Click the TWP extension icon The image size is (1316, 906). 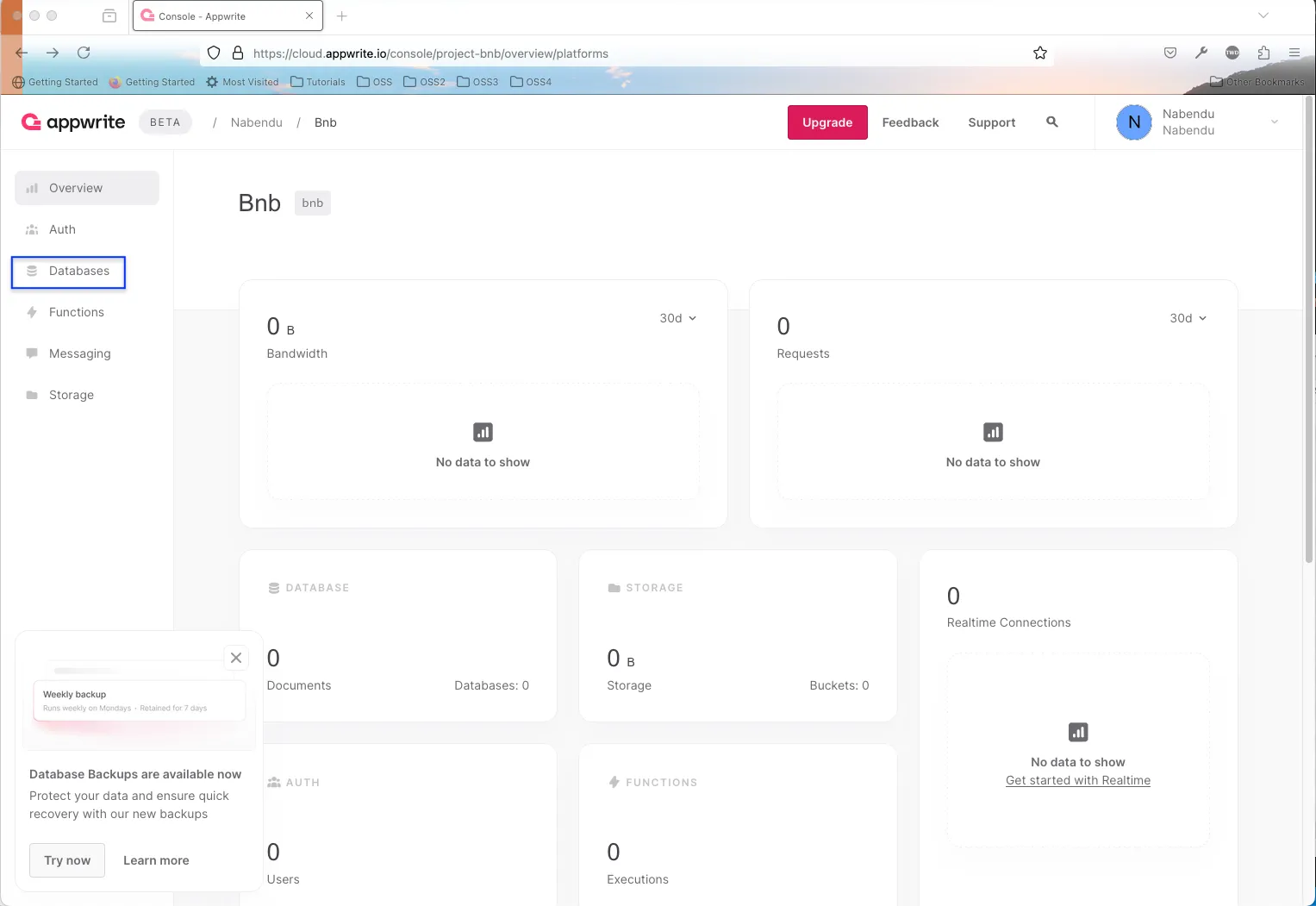1232,53
